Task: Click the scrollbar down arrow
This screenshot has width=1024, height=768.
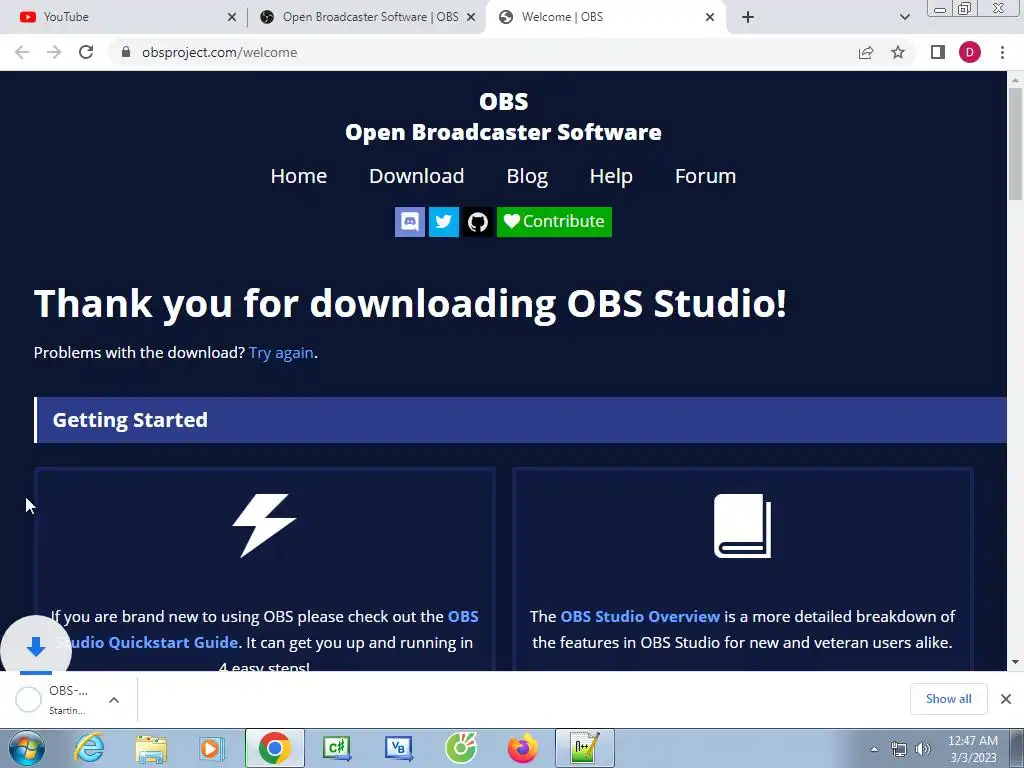Action: click(1015, 662)
